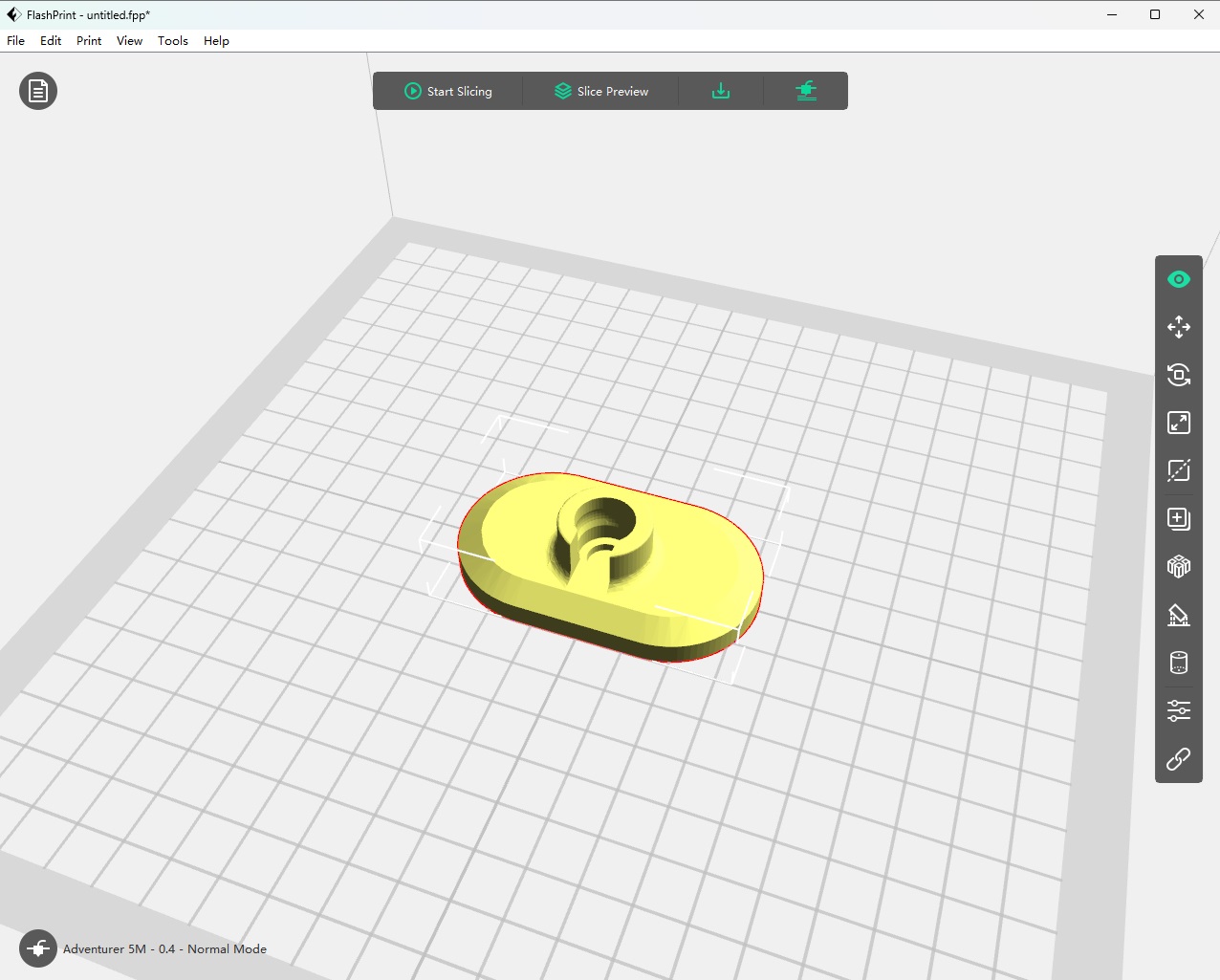Select the Cut tool
The height and width of the screenshot is (980, 1220).
[x=1179, y=470]
